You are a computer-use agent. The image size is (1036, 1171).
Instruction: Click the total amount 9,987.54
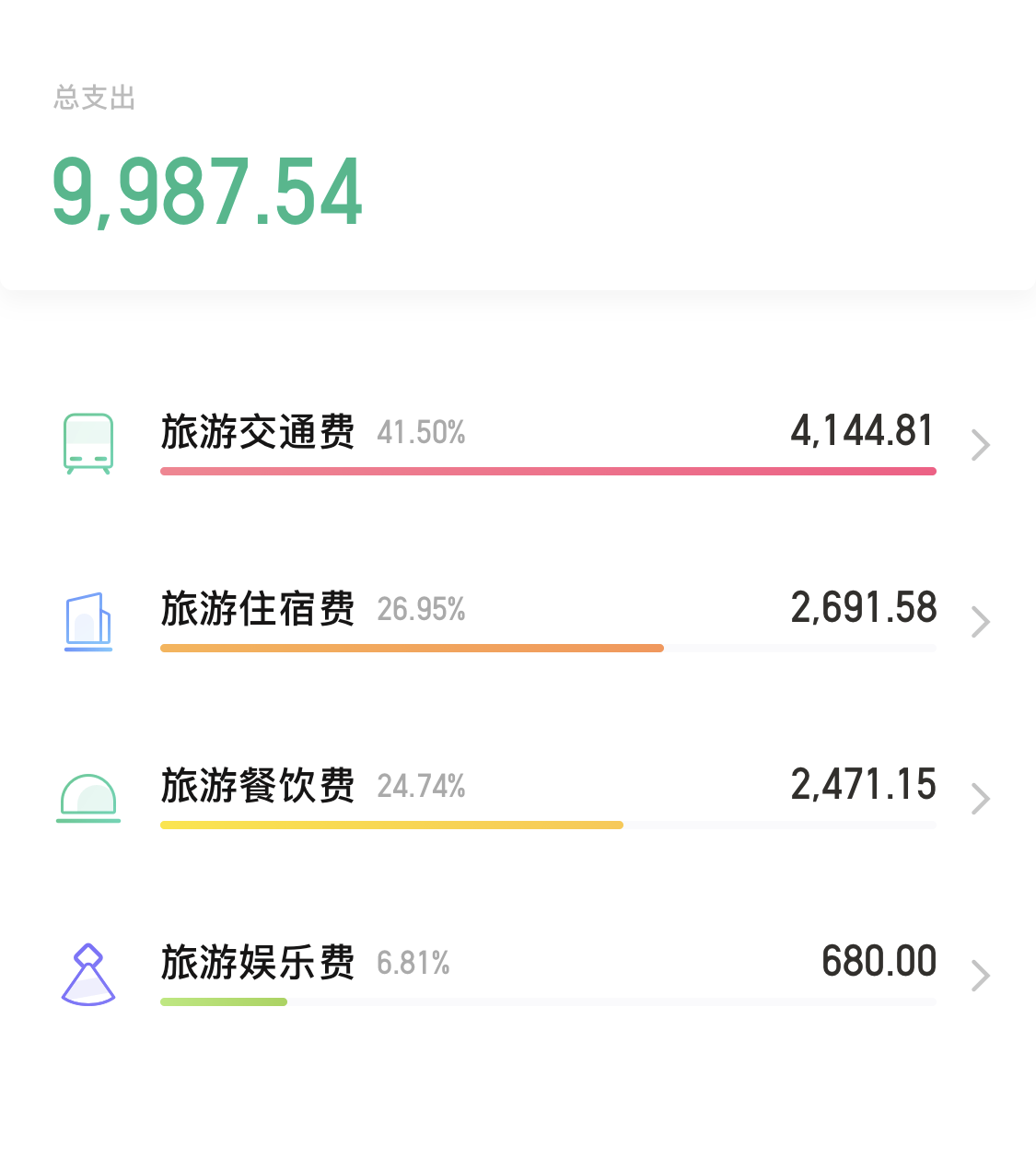pos(207,192)
